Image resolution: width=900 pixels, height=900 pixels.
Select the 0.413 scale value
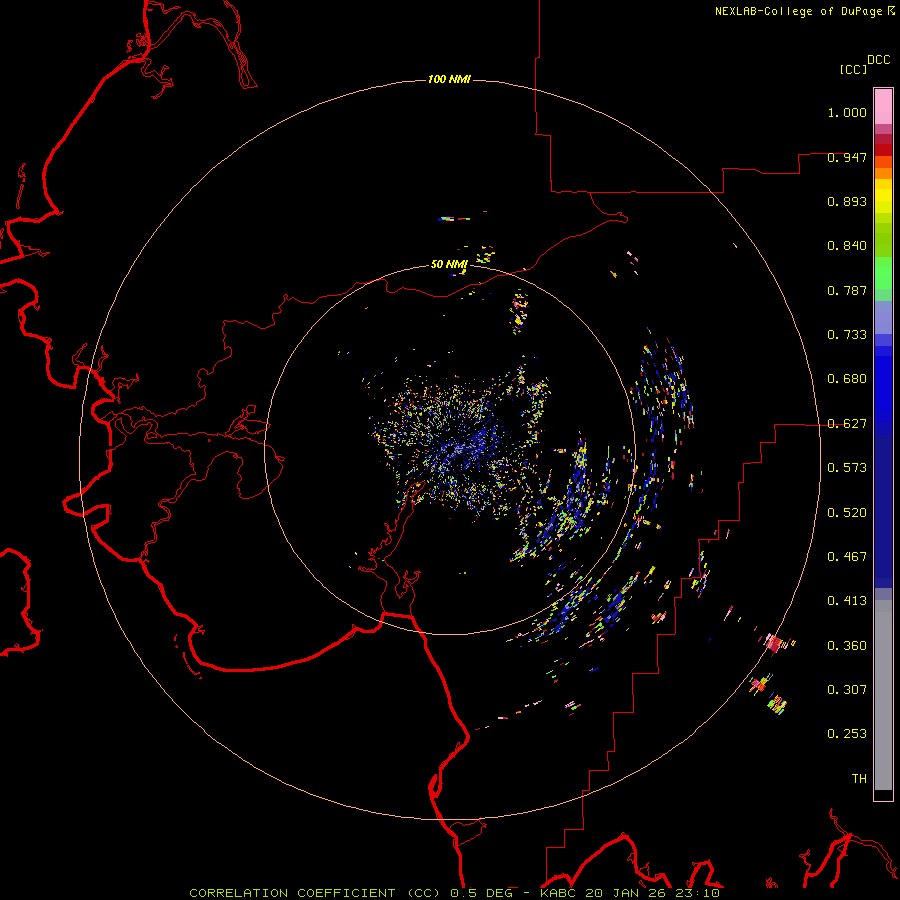[x=847, y=601]
